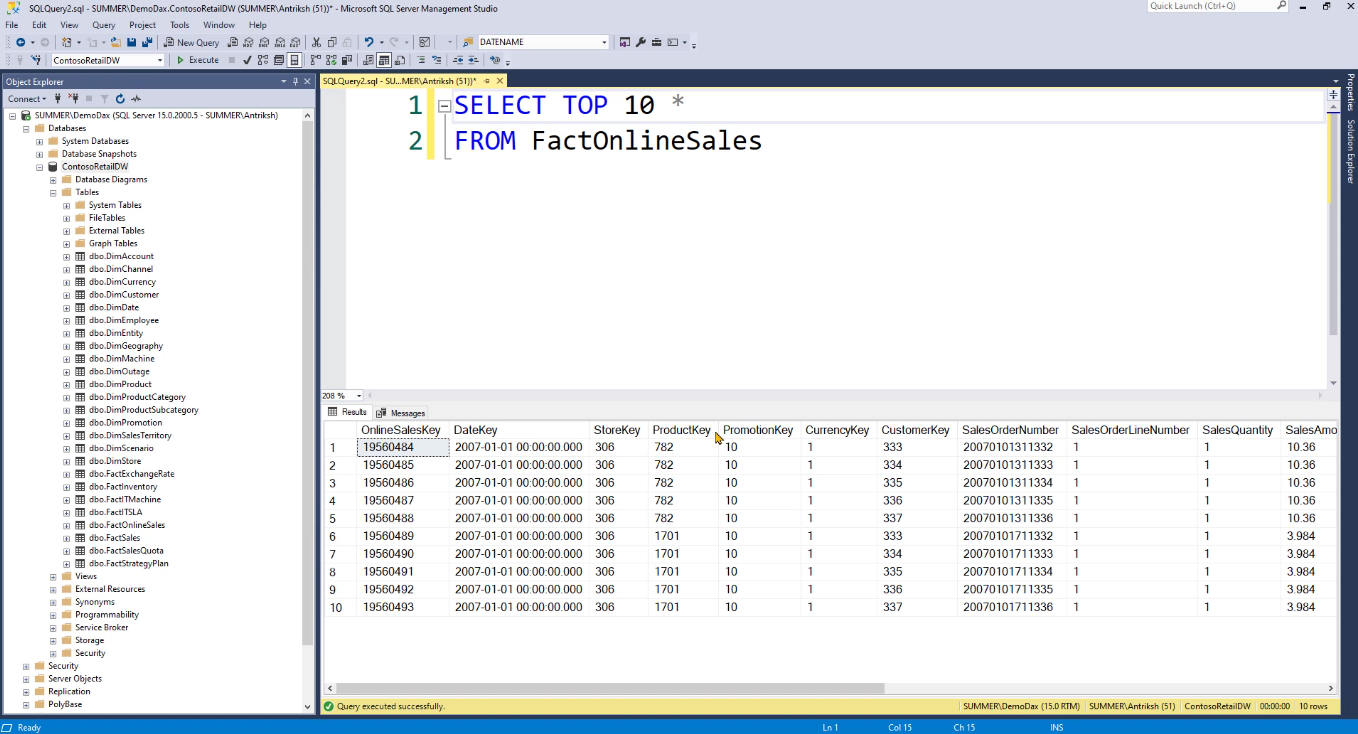Expand the System Databases node
This screenshot has height=734, width=1358.
click(39, 141)
